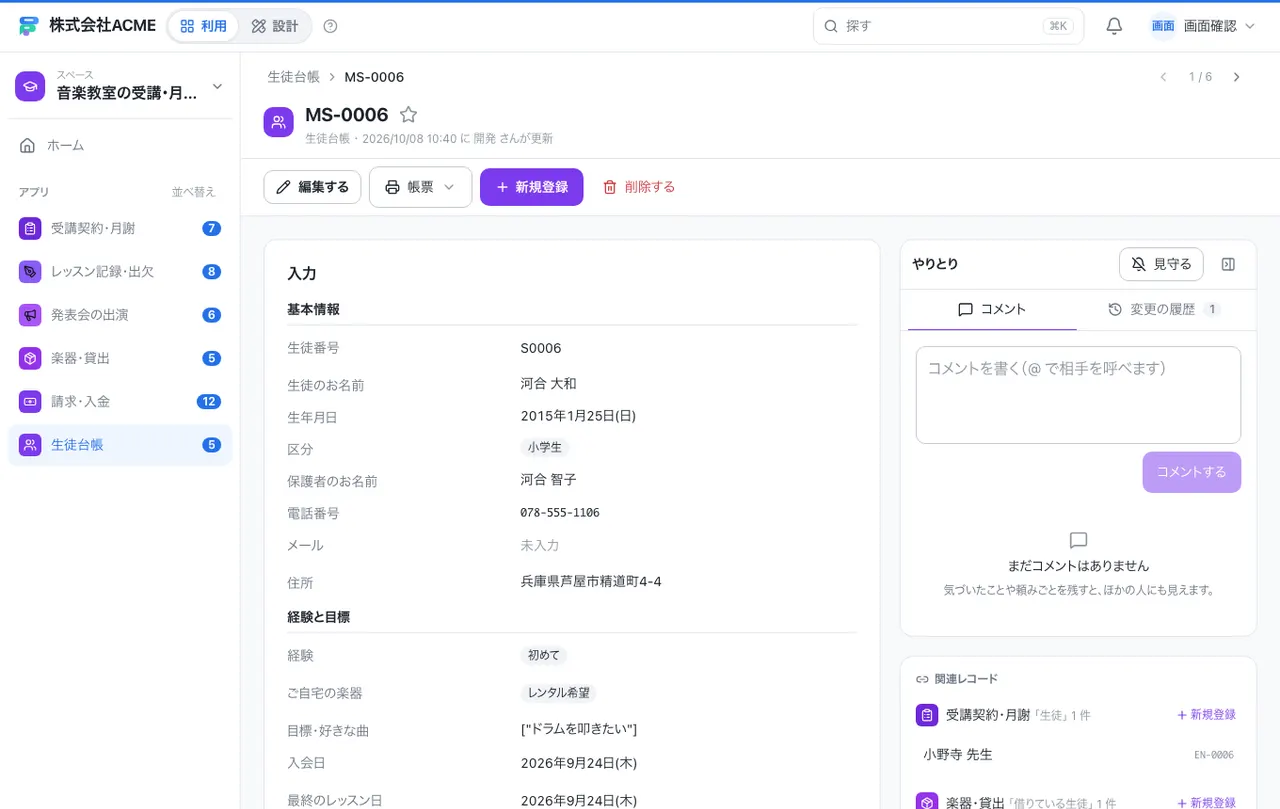Click the music classroom space icon

(x=30, y=86)
